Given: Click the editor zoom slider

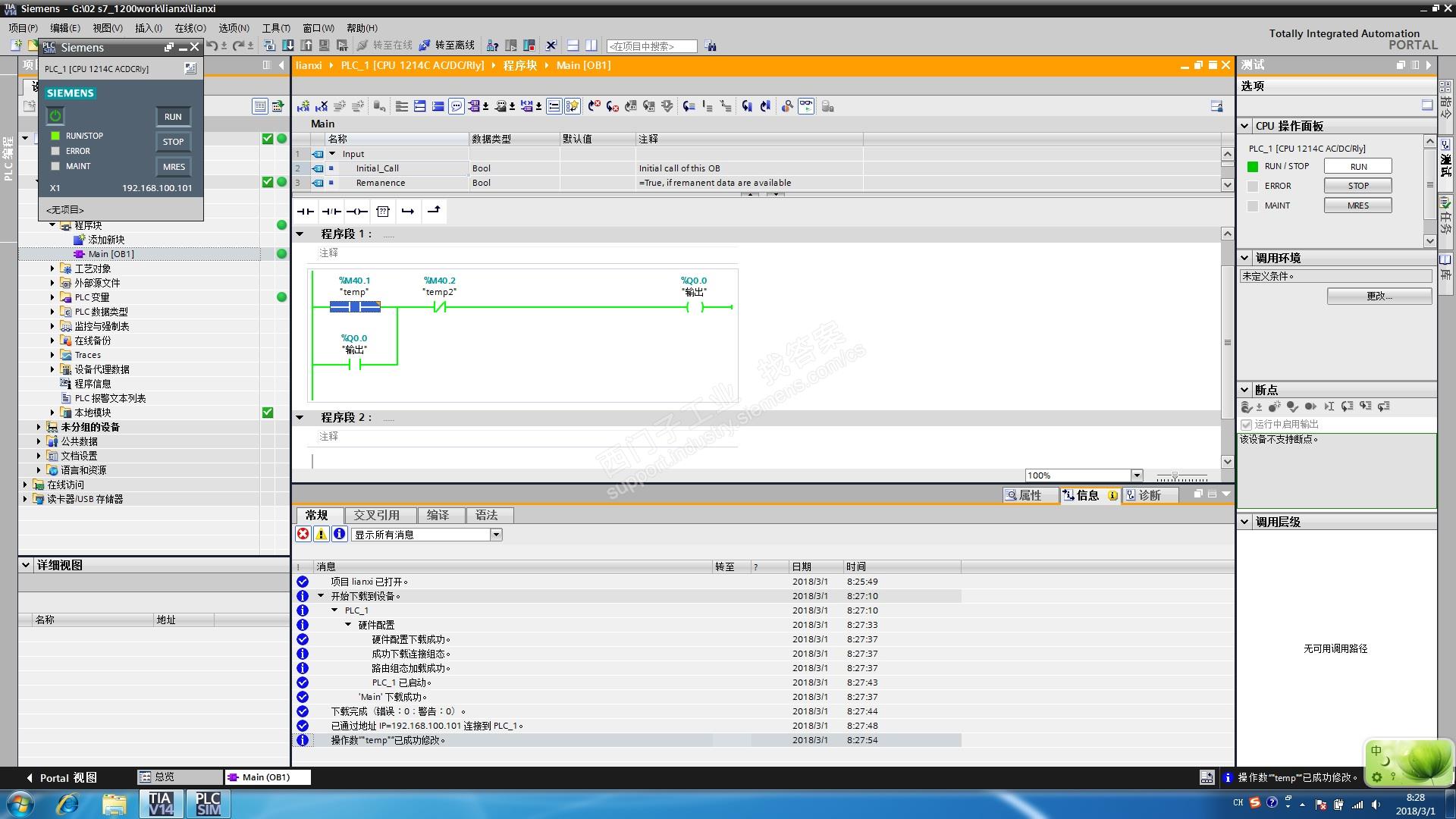Looking at the screenshot, I should pyautogui.click(x=1175, y=476).
